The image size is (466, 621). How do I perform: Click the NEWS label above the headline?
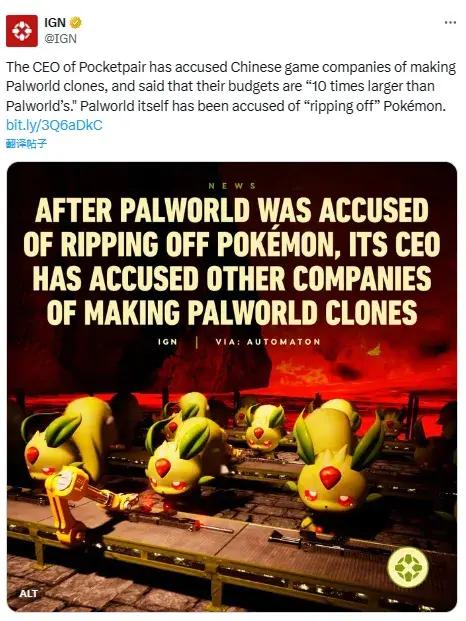pyautogui.click(x=232, y=186)
